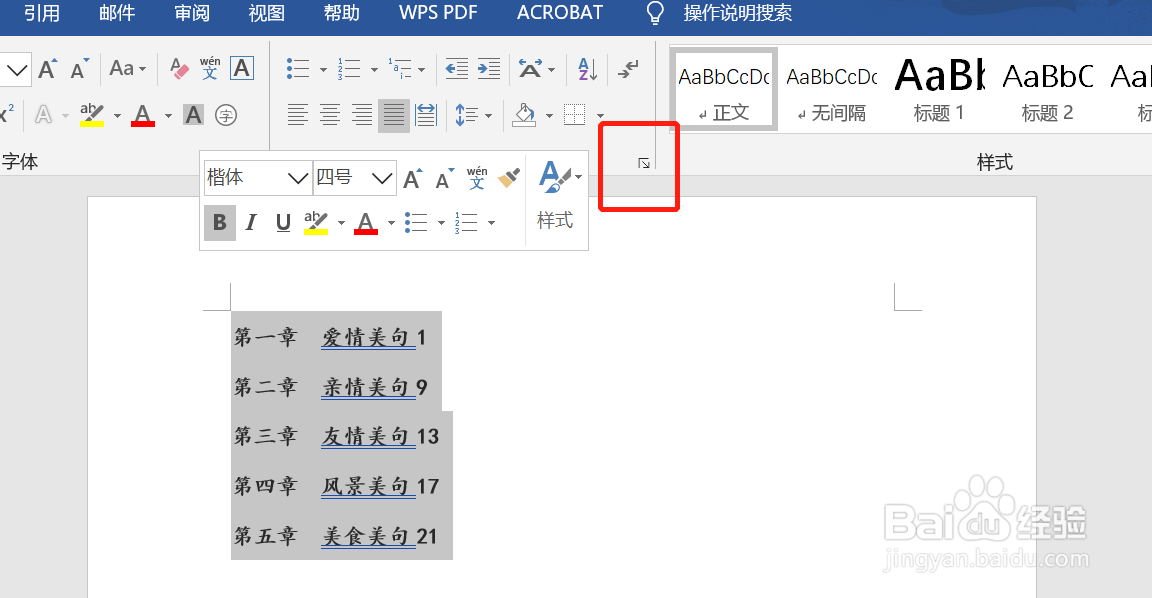Image resolution: width=1152 pixels, height=598 pixels.
Task: Click the Increase Indent icon
Action: tap(489, 68)
